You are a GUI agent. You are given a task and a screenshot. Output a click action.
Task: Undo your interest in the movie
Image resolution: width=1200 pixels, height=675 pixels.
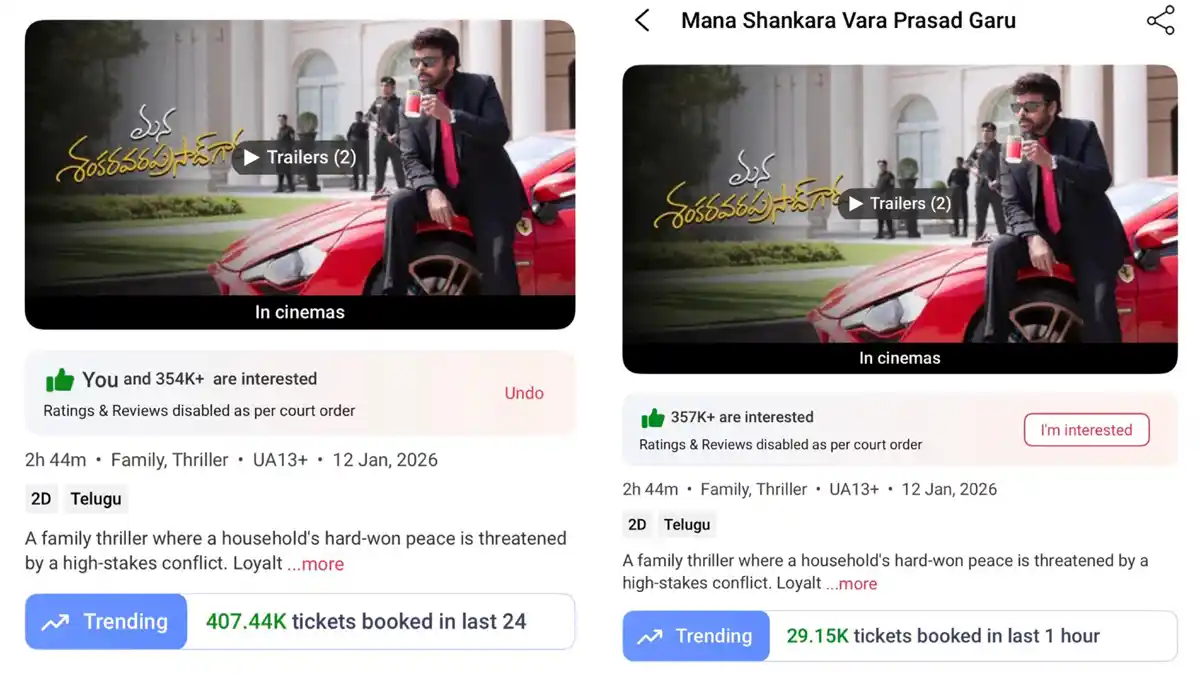point(524,393)
